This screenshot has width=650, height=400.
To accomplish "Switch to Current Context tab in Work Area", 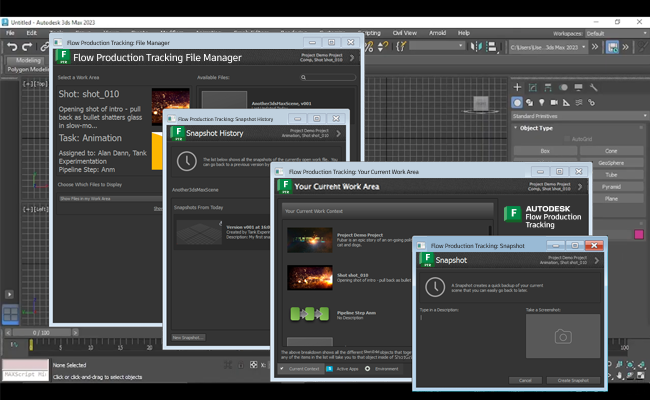I will [300, 368].
